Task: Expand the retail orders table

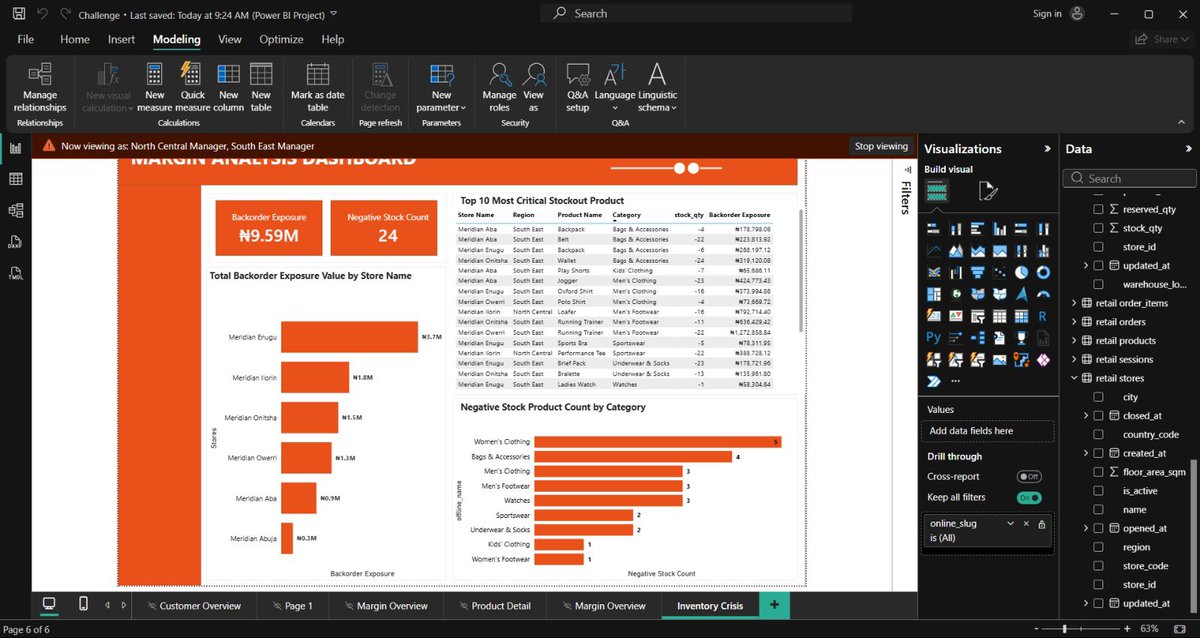Action: pyautogui.click(x=1074, y=322)
